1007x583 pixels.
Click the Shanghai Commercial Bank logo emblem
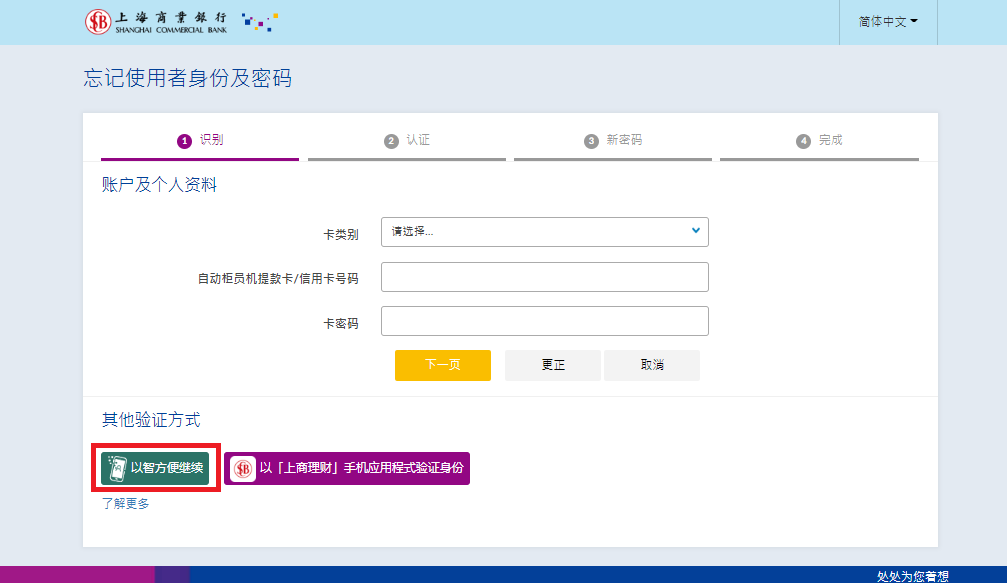pos(98,22)
